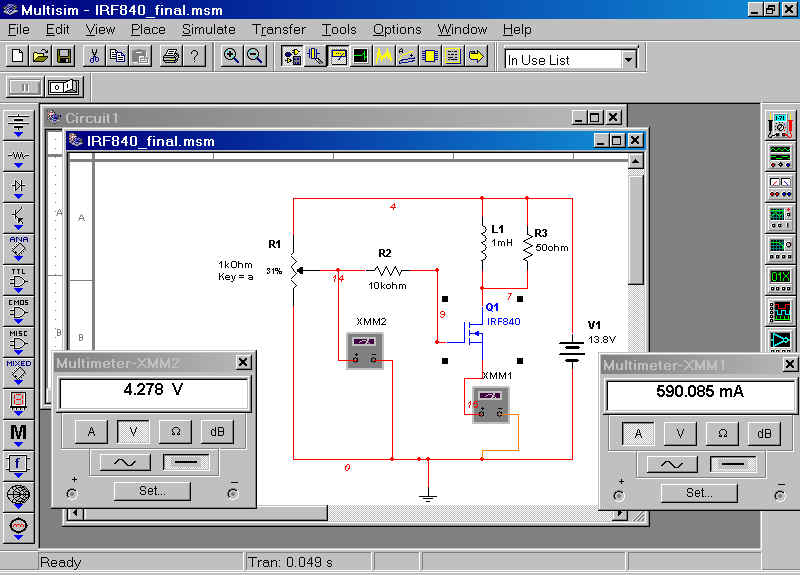Click Set button in Multimeter-XMM2
800x575 pixels.
pos(152,491)
